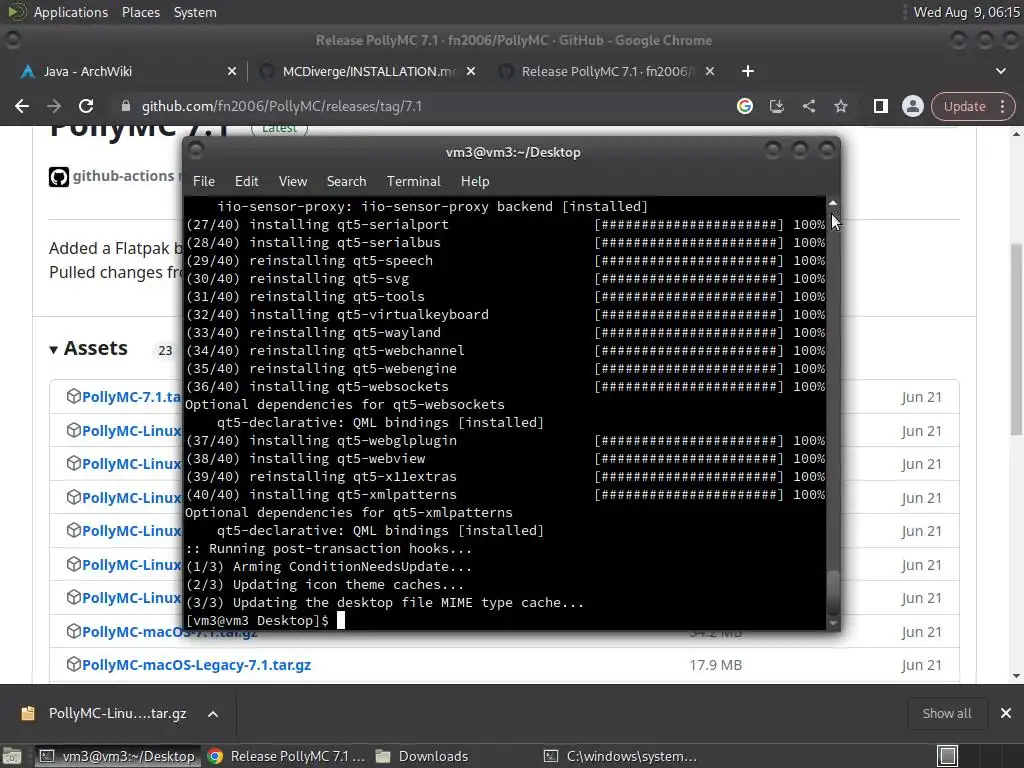Viewport: 1024px width, 768px height.
Task: Go forward in Chrome history
Action: tap(54, 106)
